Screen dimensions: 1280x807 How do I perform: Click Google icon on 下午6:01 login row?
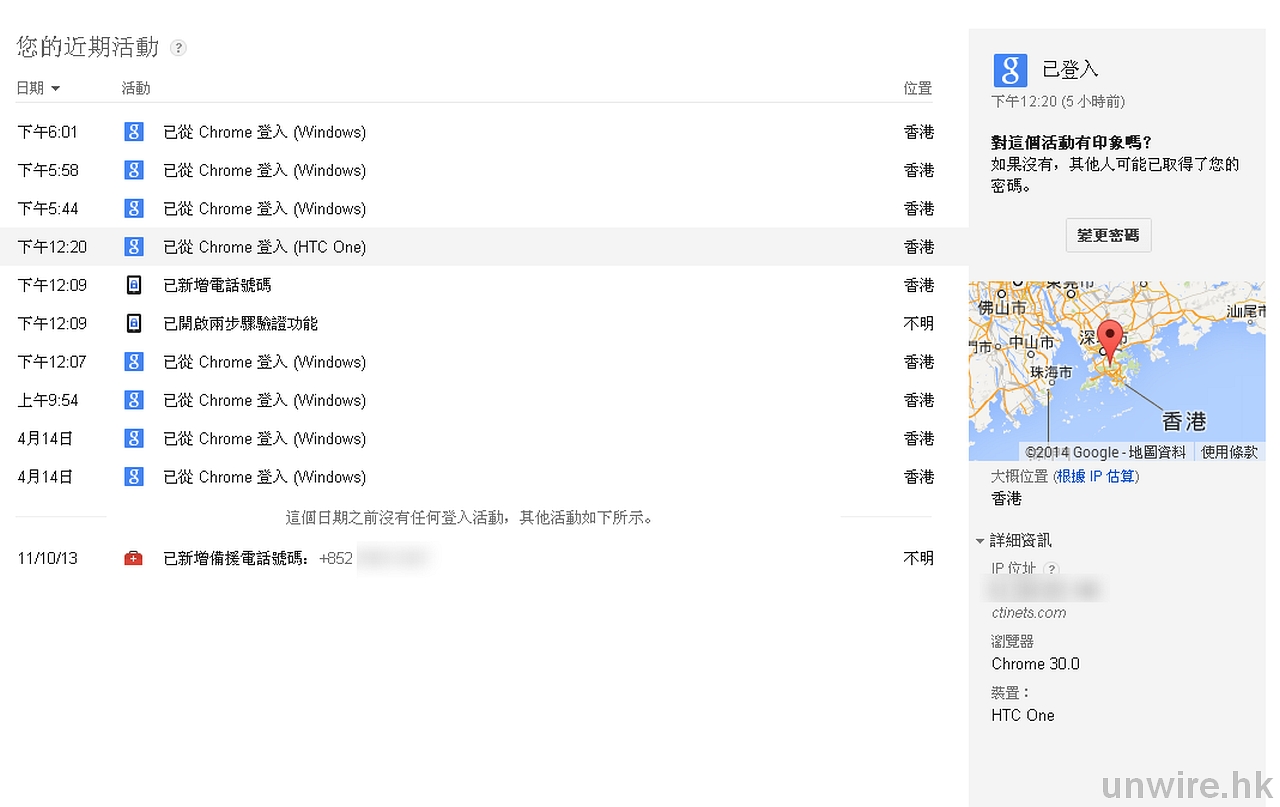(x=133, y=132)
